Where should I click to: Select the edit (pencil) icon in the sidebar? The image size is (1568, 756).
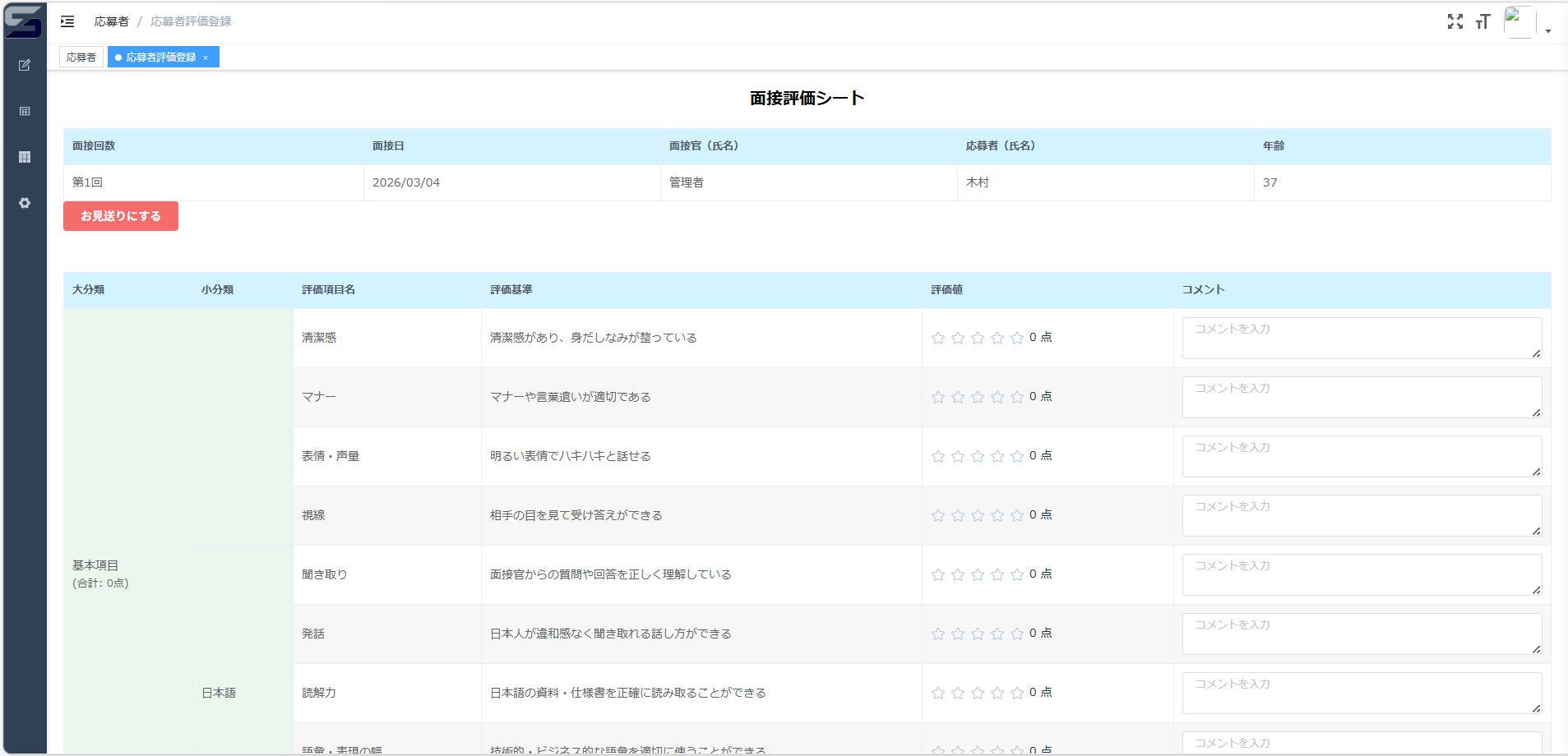(x=25, y=65)
